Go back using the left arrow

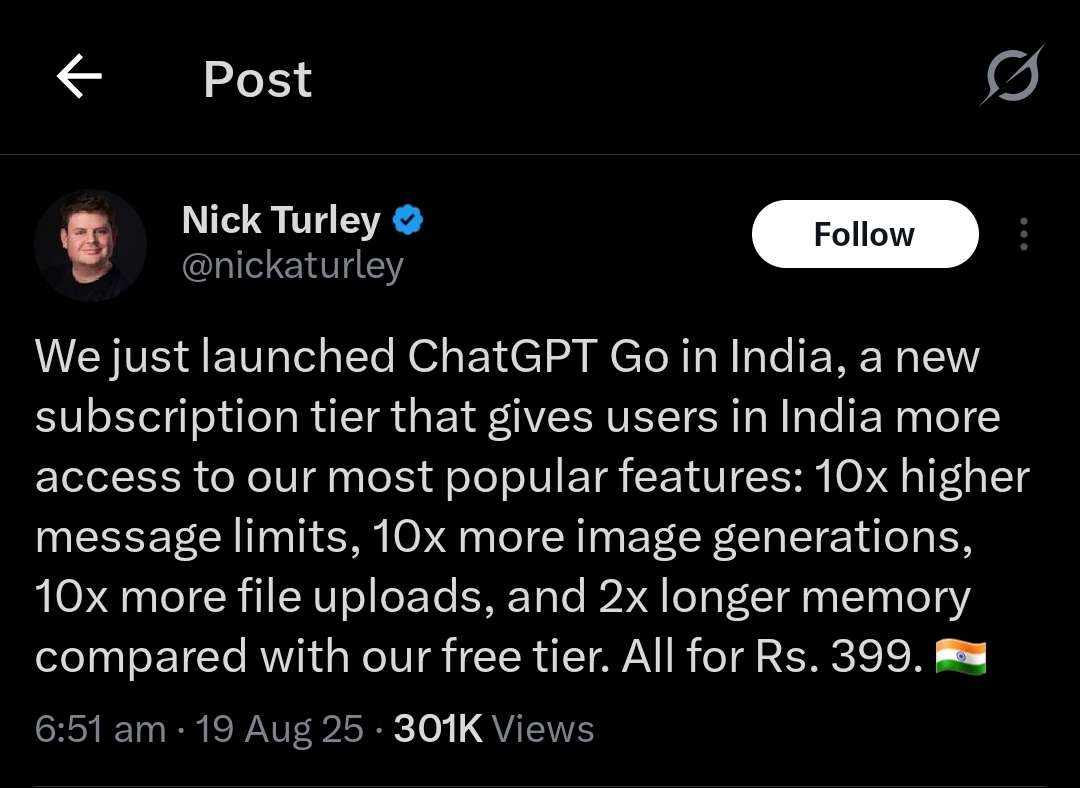[80, 78]
